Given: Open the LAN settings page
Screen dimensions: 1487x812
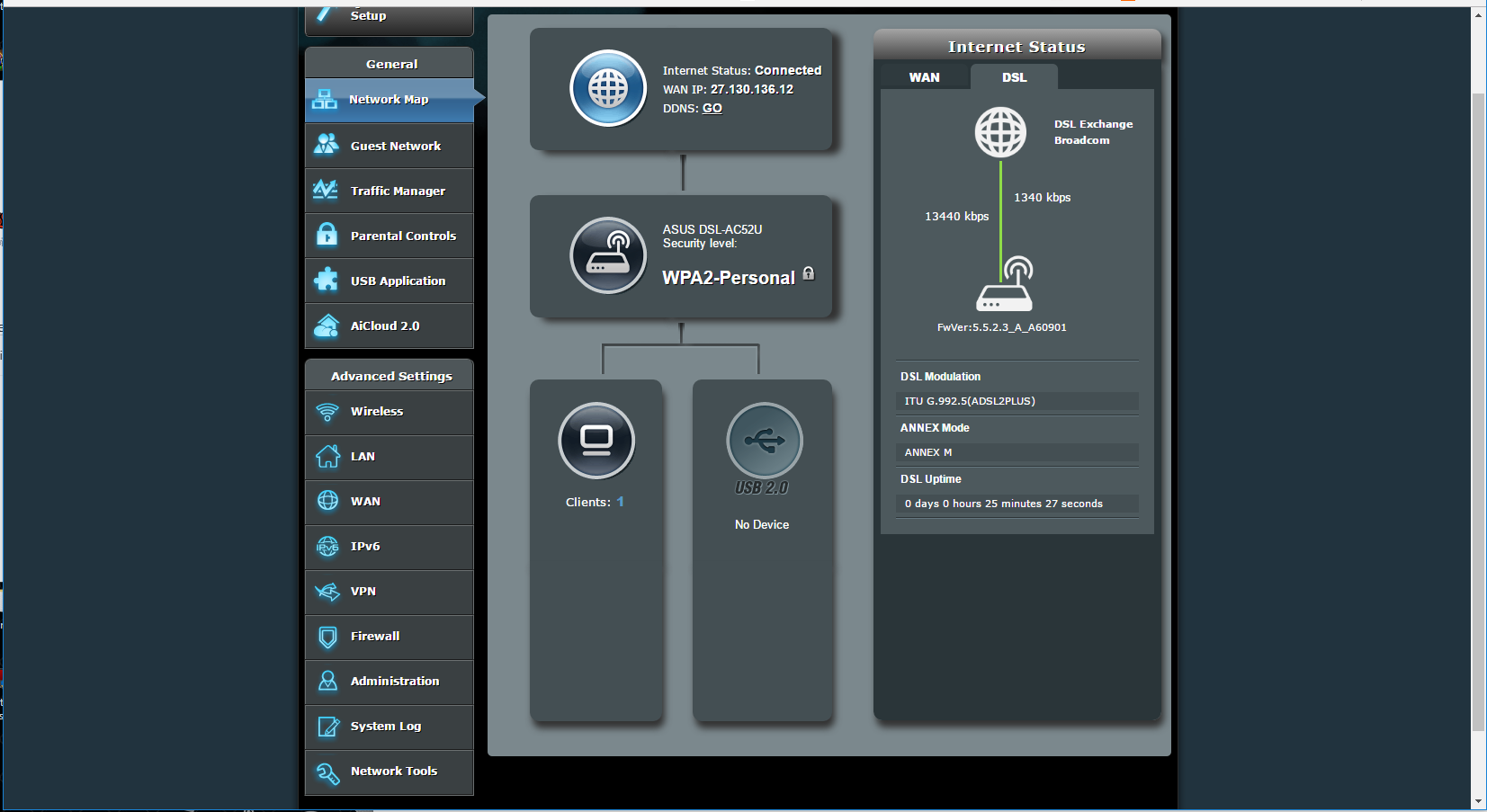Looking at the screenshot, I should click(390, 457).
